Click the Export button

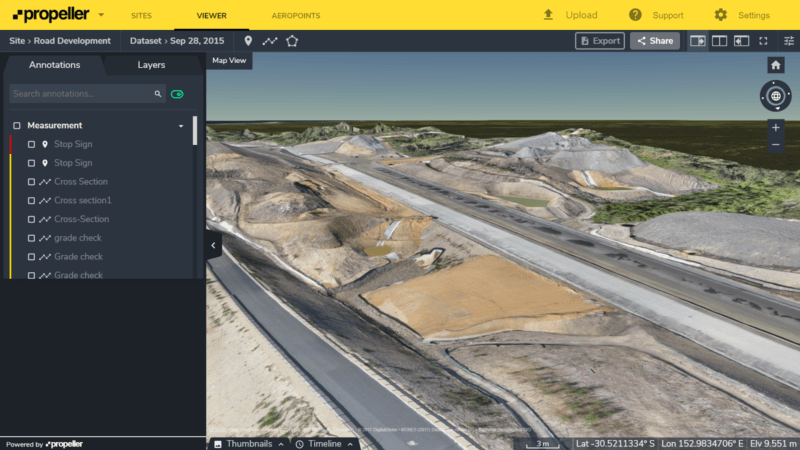click(x=600, y=41)
